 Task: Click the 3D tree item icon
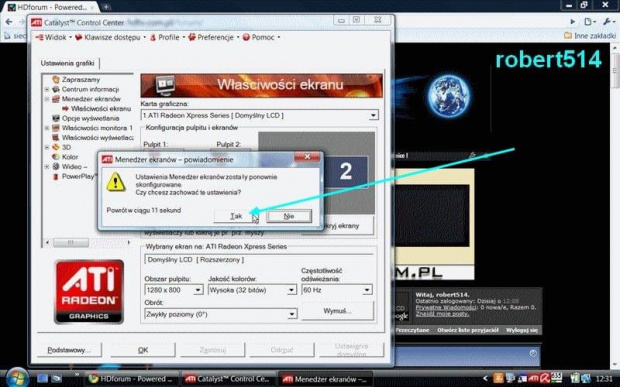(x=56, y=147)
